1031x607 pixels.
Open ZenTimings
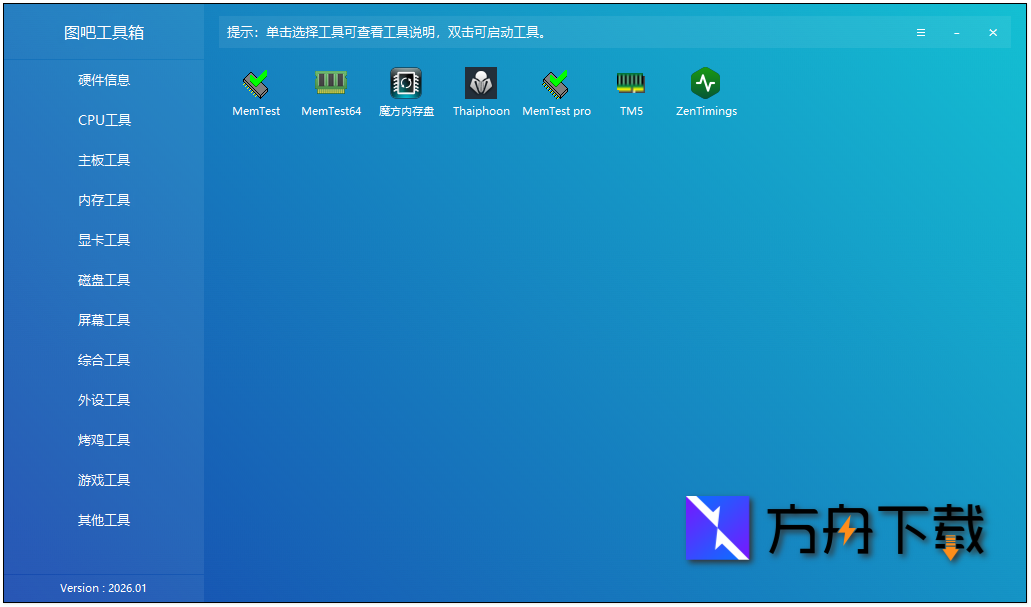pyautogui.click(x=706, y=90)
